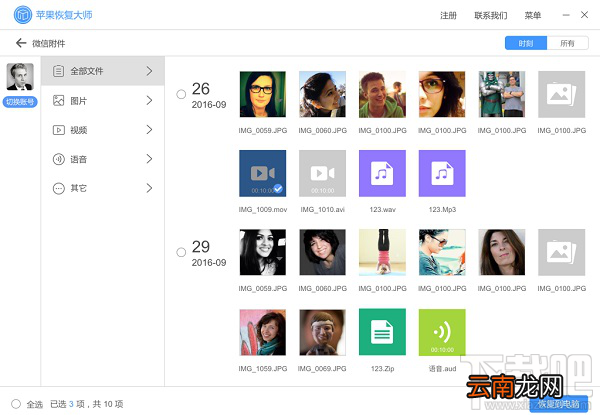Open placeholder image thumbnail in 26 group
The width and height of the screenshot is (600, 415).
[x=561, y=94]
